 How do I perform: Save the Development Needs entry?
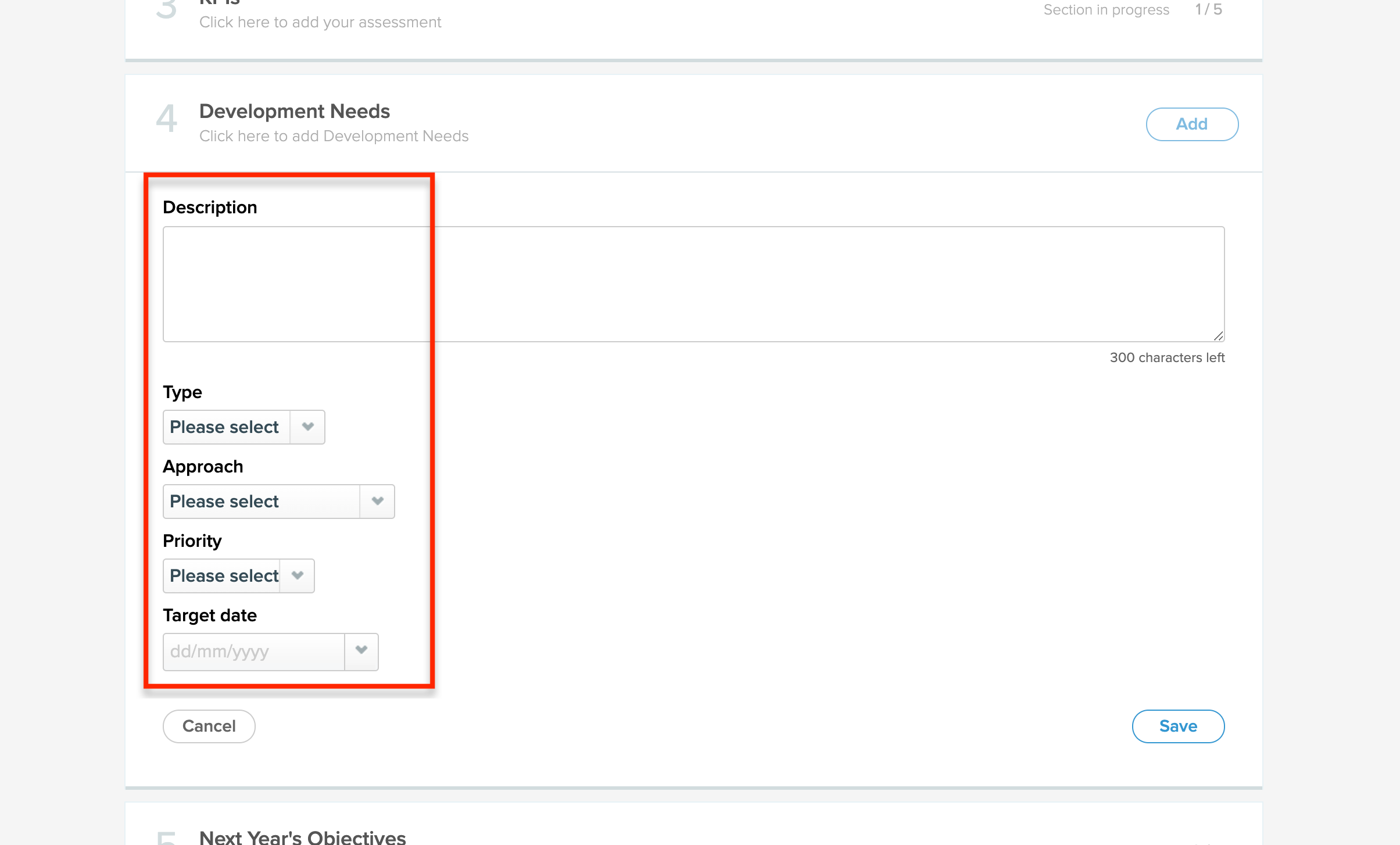pos(1178,726)
